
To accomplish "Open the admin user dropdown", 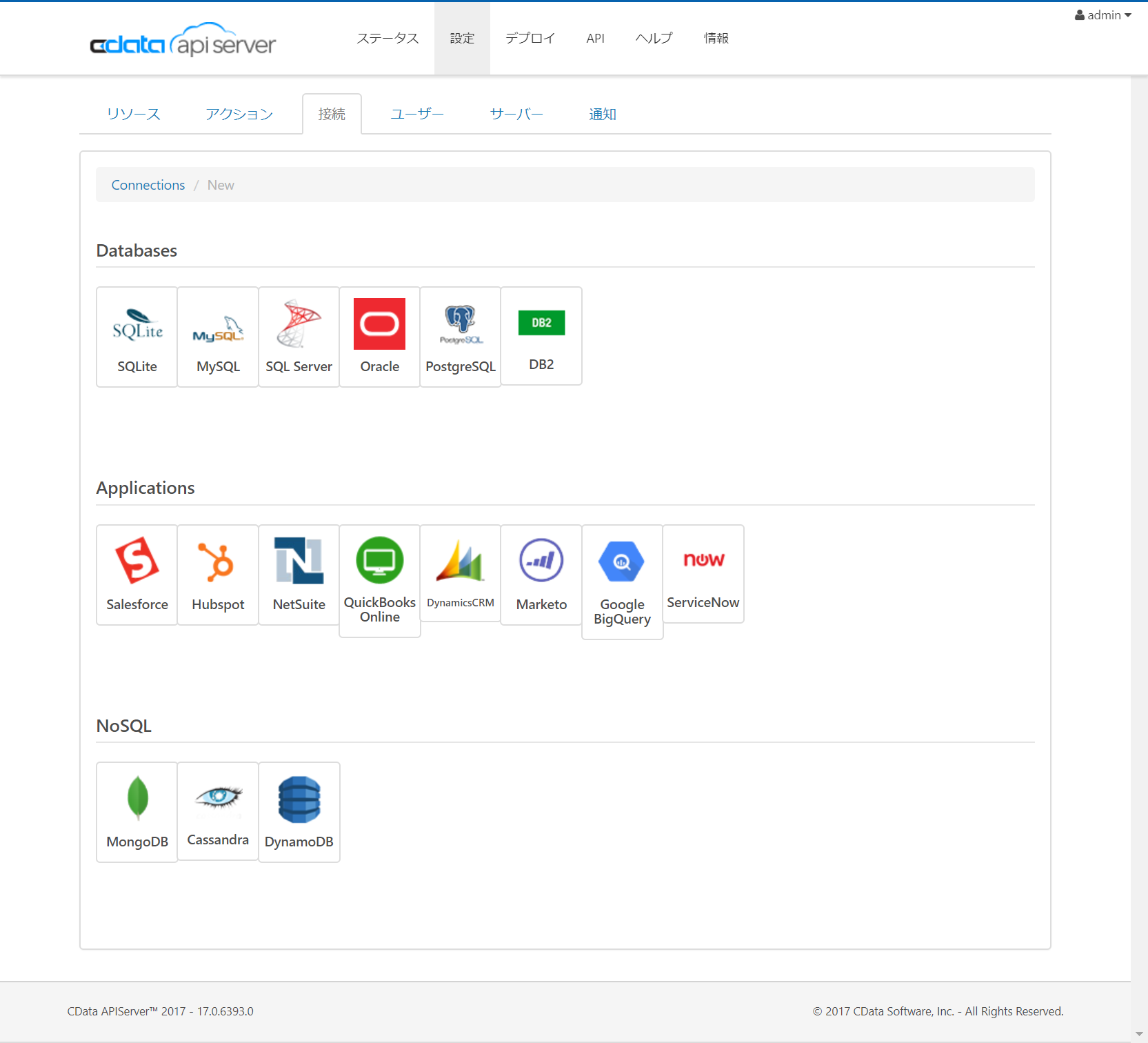I will [x=1102, y=15].
